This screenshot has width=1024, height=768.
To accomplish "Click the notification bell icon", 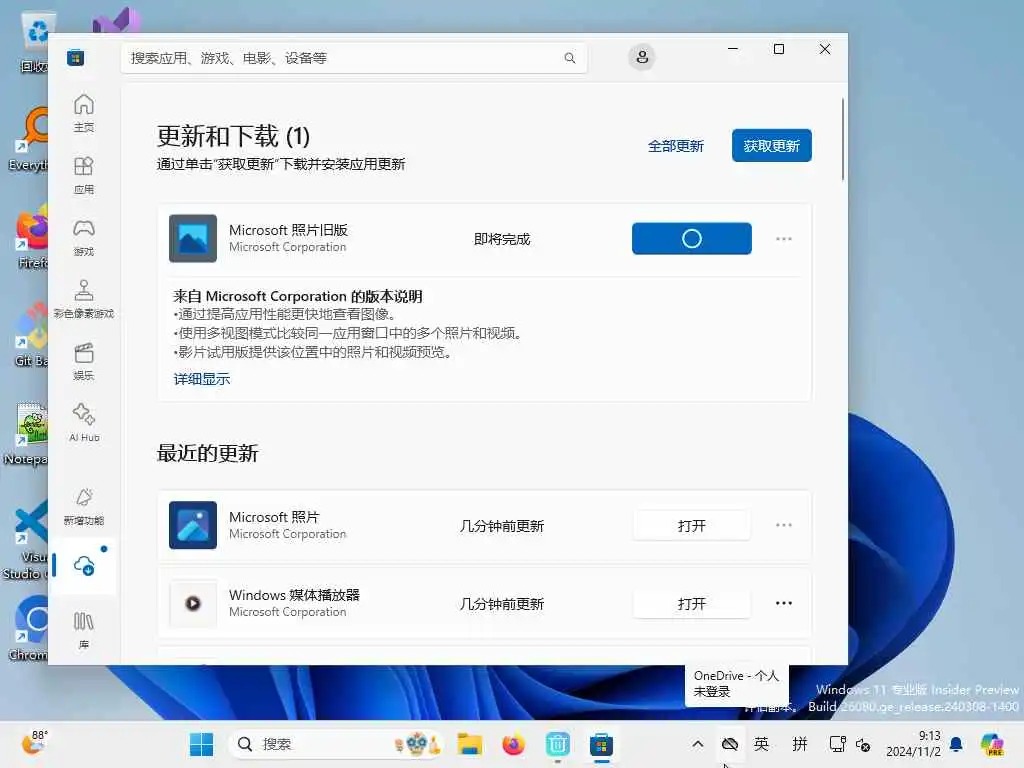I will pos(956,744).
